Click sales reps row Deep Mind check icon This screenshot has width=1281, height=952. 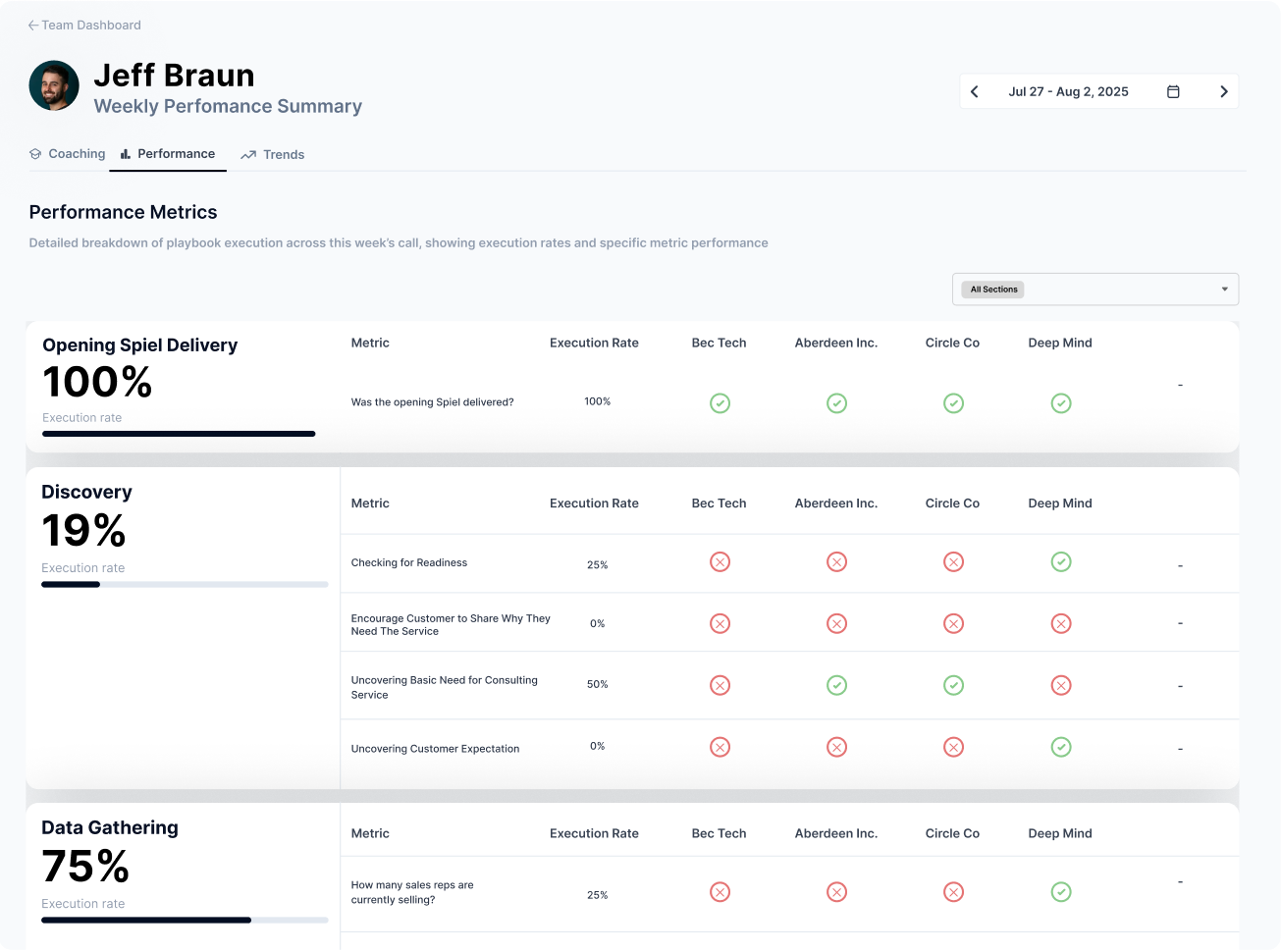[1061, 892]
